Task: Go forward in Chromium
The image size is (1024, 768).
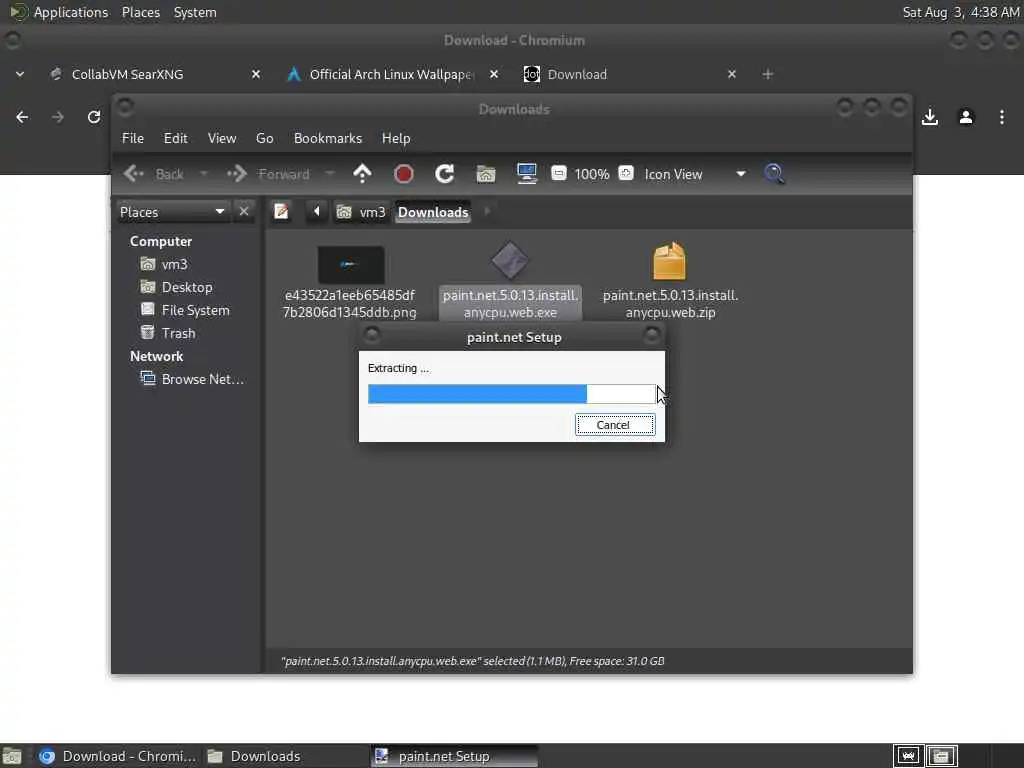Action: tap(57, 117)
